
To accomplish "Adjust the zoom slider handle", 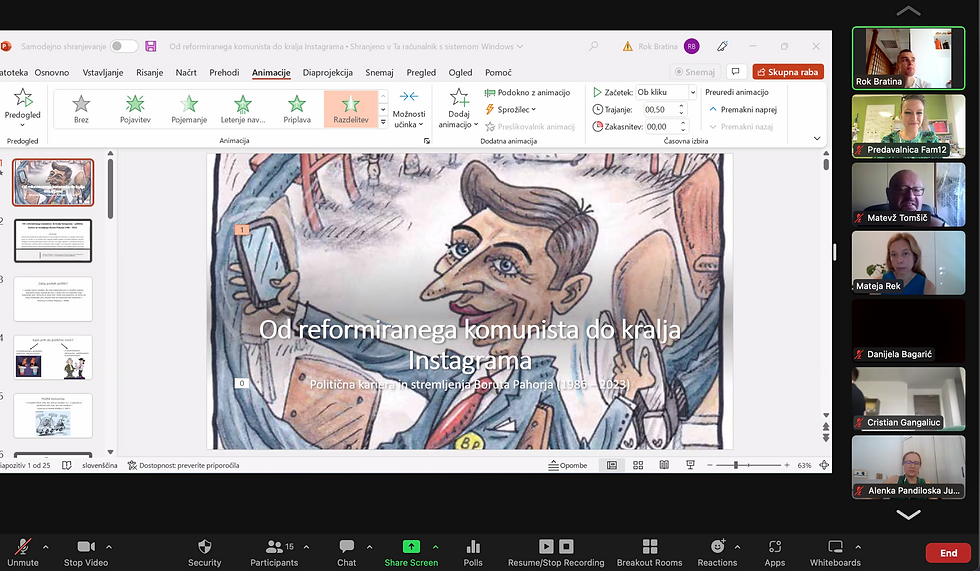I will pyautogui.click(x=736, y=465).
